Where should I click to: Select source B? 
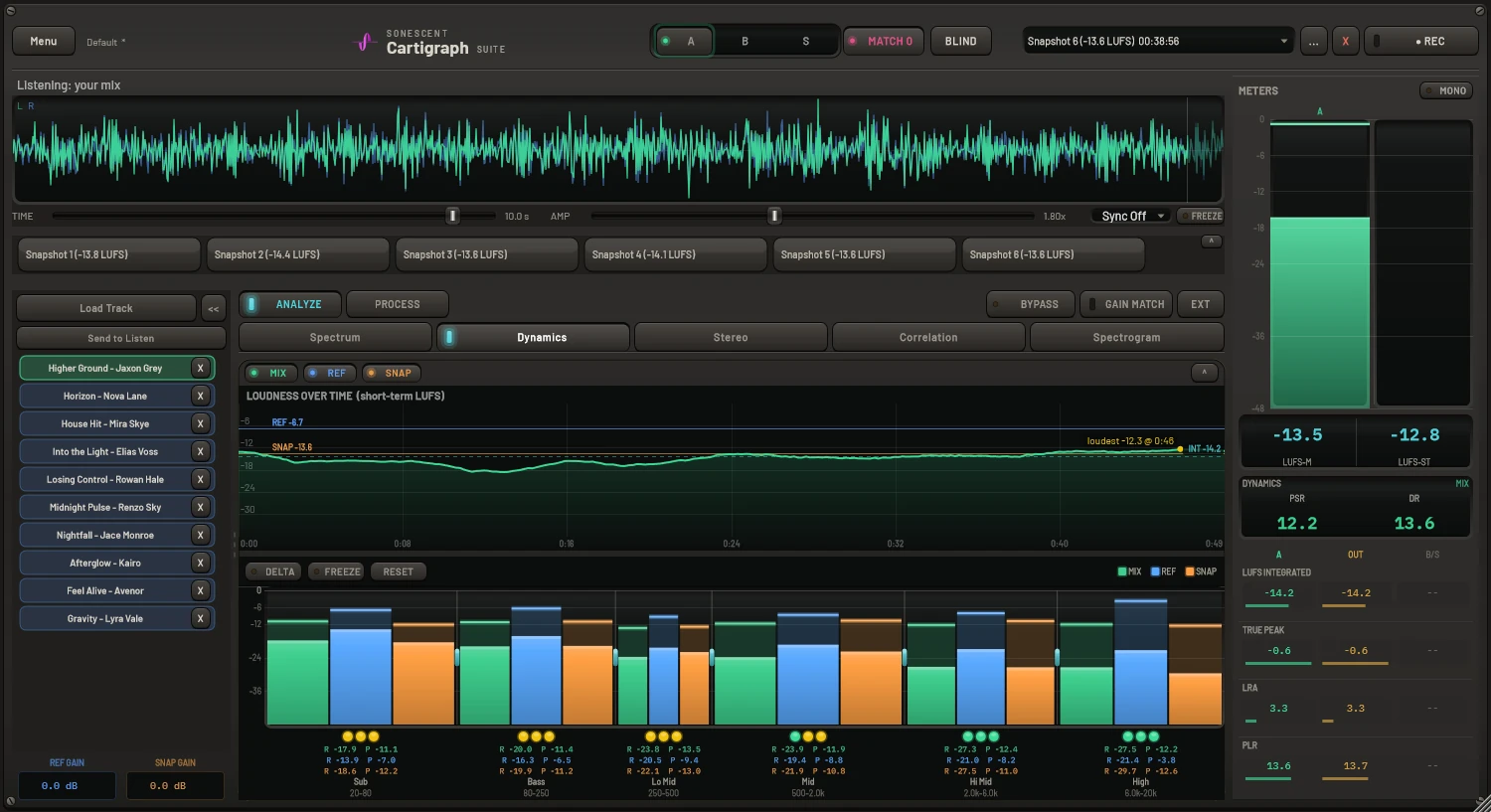(745, 41)
